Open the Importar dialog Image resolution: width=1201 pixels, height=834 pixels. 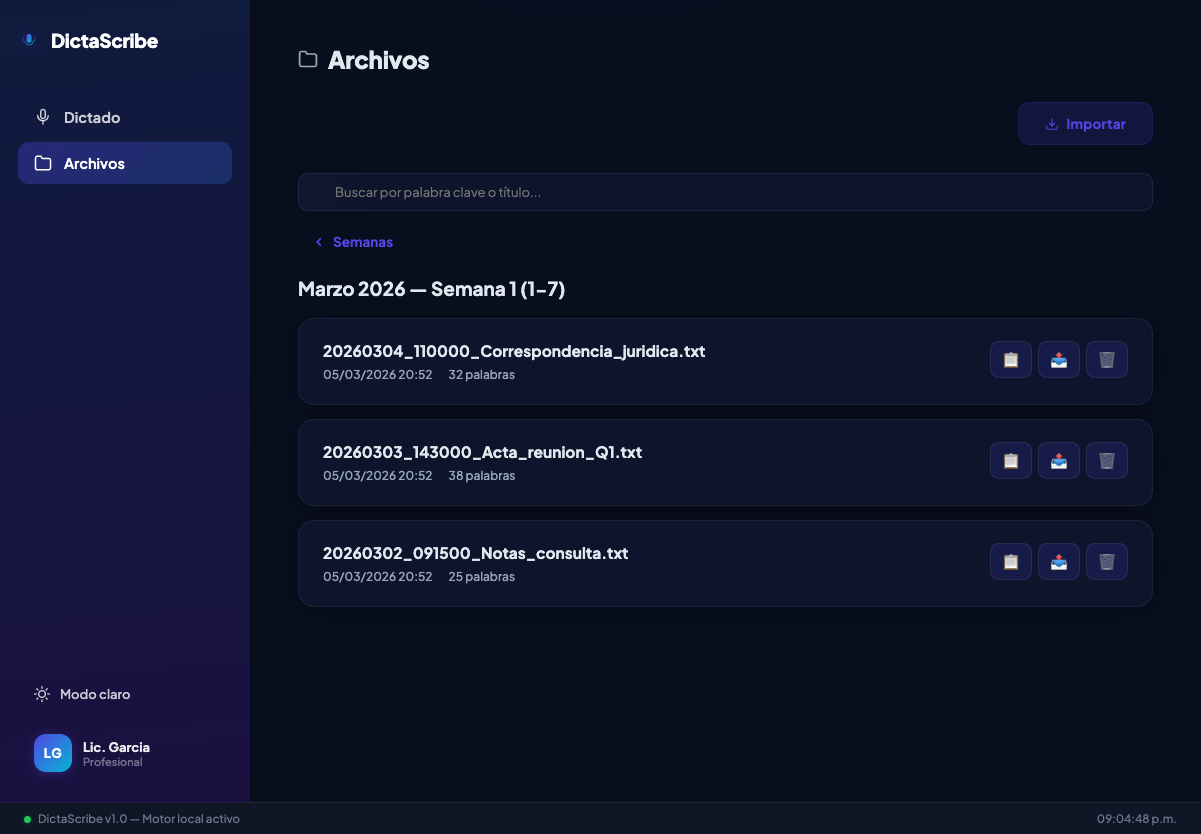pyautogui.click(x=1085, y=123)
